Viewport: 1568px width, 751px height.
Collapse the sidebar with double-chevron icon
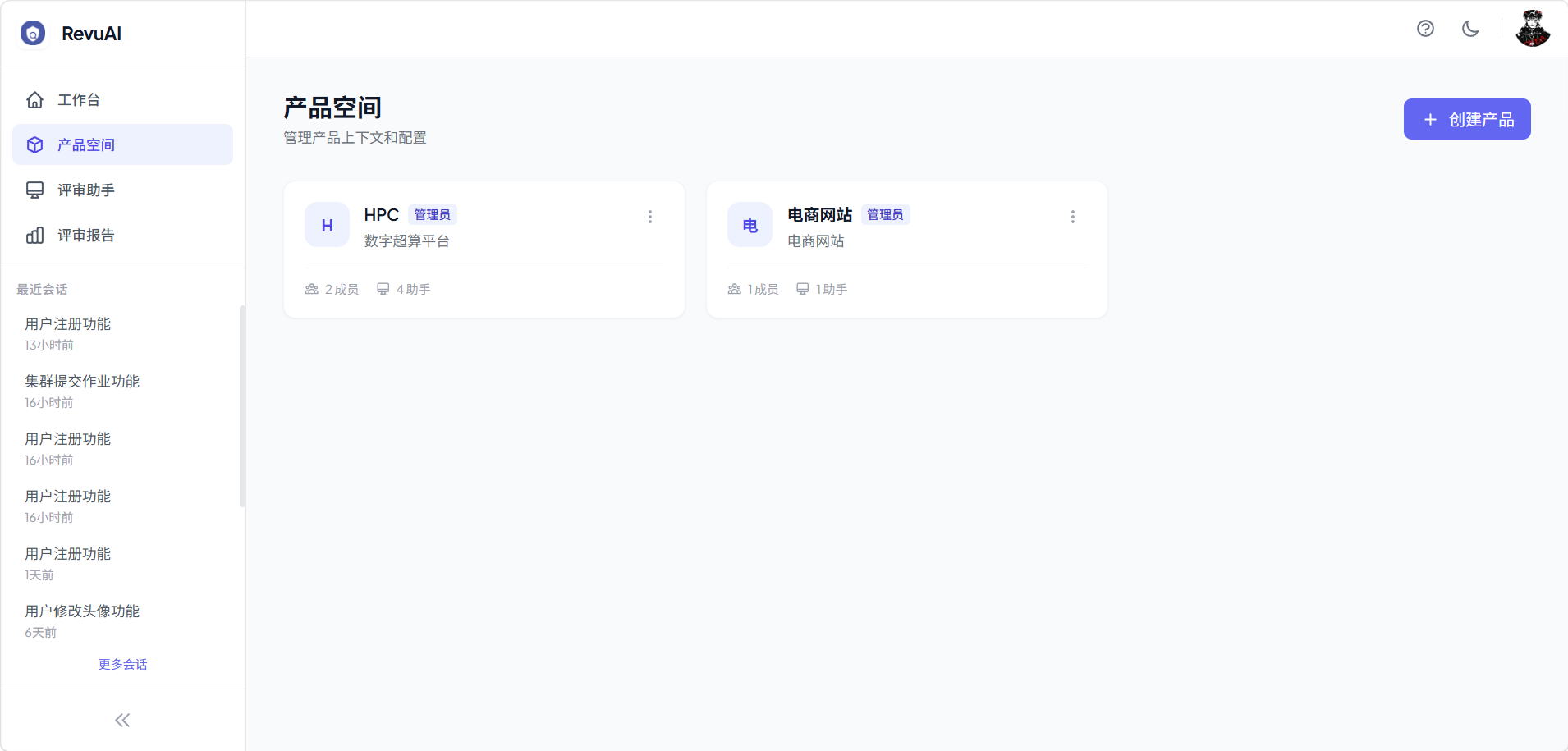pyautogui.click(x=122, y=721)
